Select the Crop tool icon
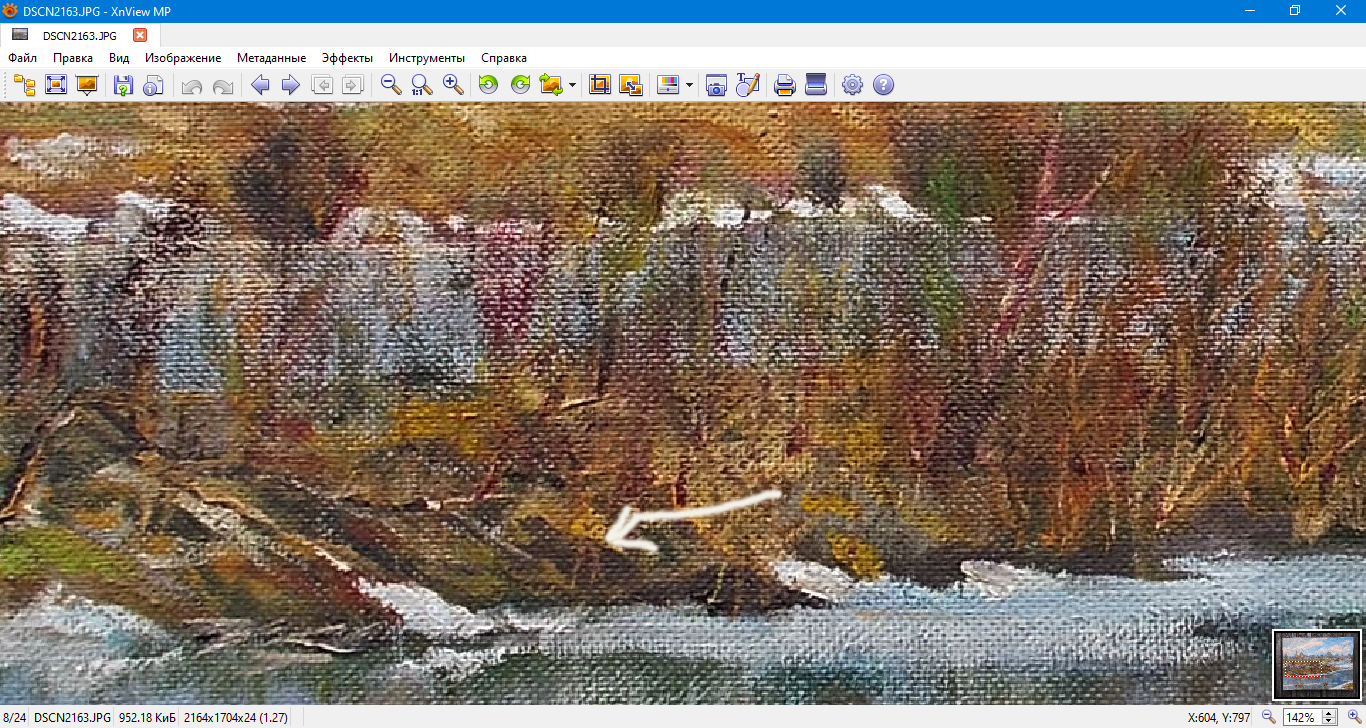The height and width of the screenshot is (728, 1366). pyautogui.click(x=599, y=85)
